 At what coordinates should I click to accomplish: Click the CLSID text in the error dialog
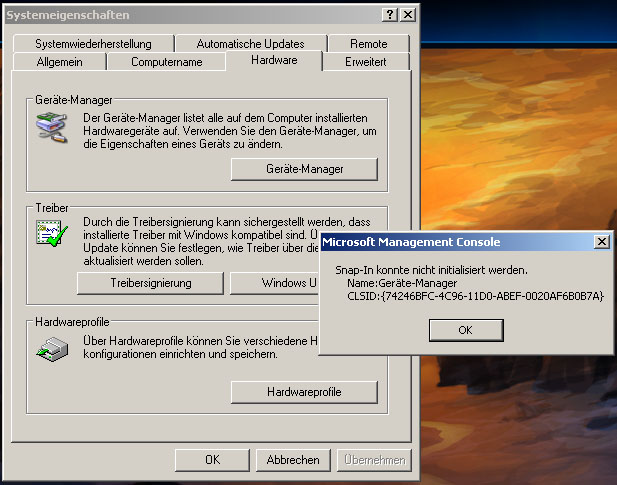[475, 296]
